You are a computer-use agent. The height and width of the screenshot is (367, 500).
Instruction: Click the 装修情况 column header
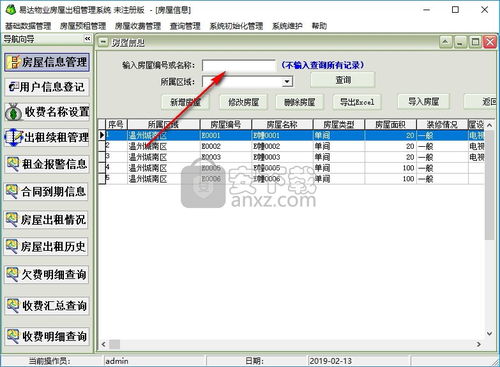click(x=442, y=125)
